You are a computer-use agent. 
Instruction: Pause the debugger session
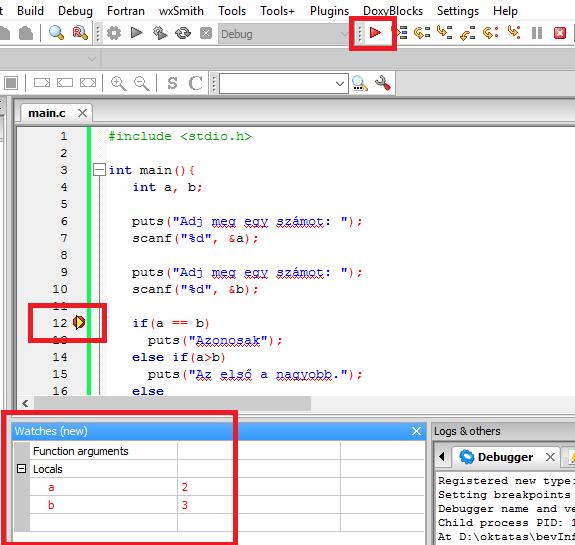(x=537, y=33)
